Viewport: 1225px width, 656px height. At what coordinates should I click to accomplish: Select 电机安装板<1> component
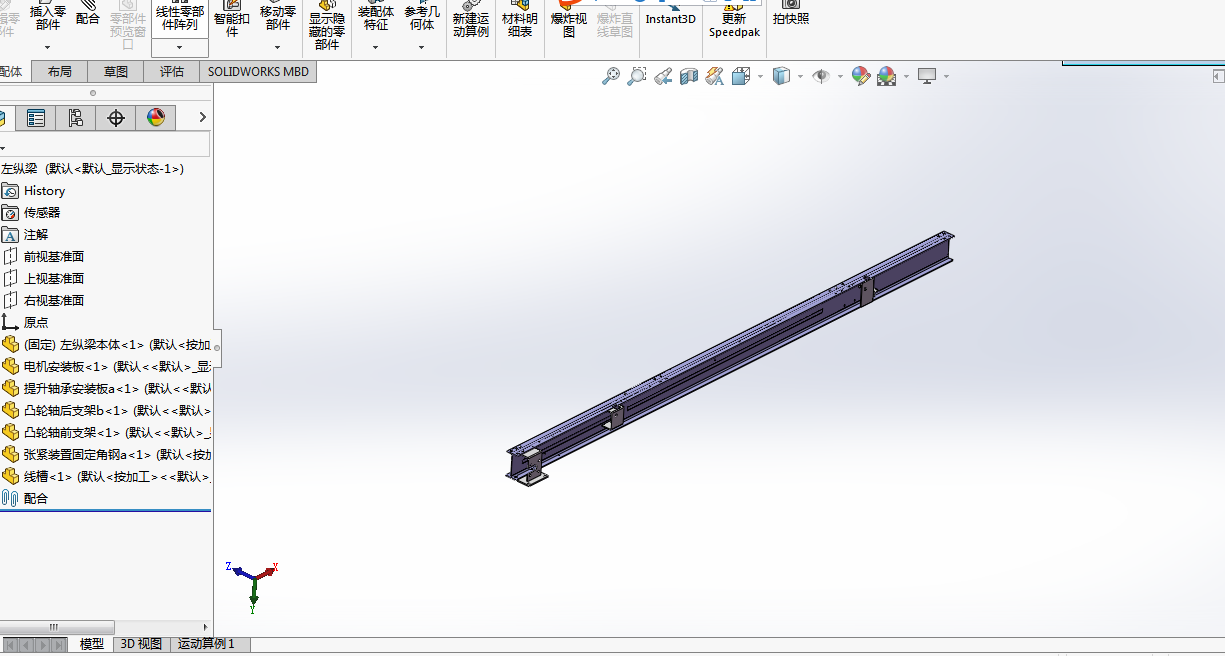(105, 367)
